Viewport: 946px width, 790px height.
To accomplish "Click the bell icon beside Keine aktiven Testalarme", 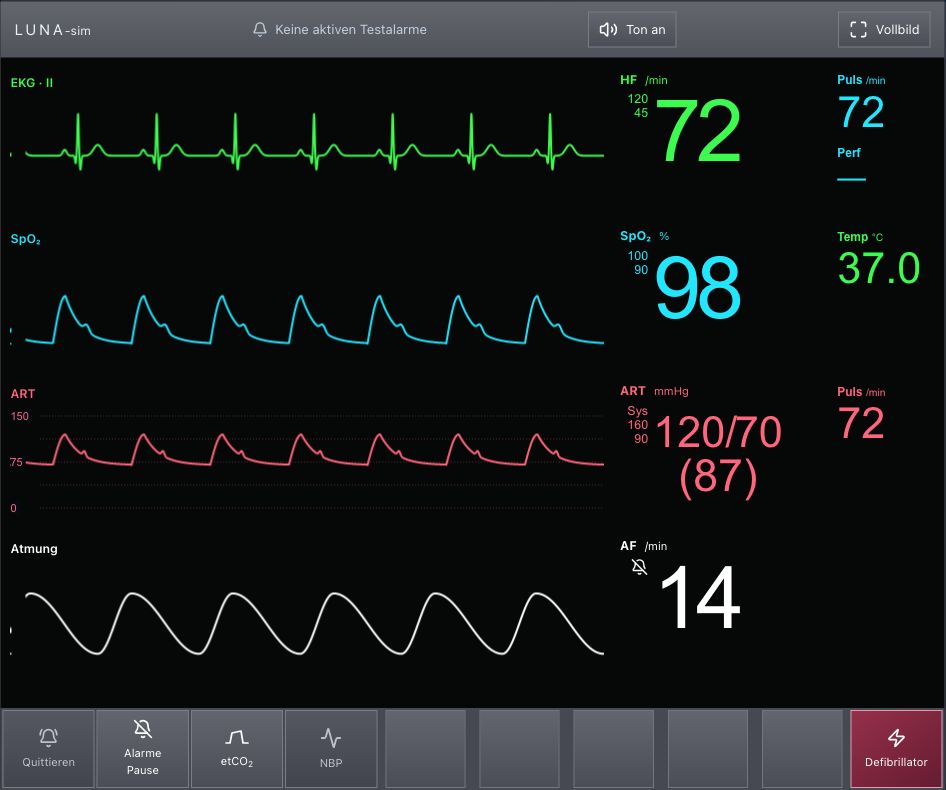I will tap(260, 30).
